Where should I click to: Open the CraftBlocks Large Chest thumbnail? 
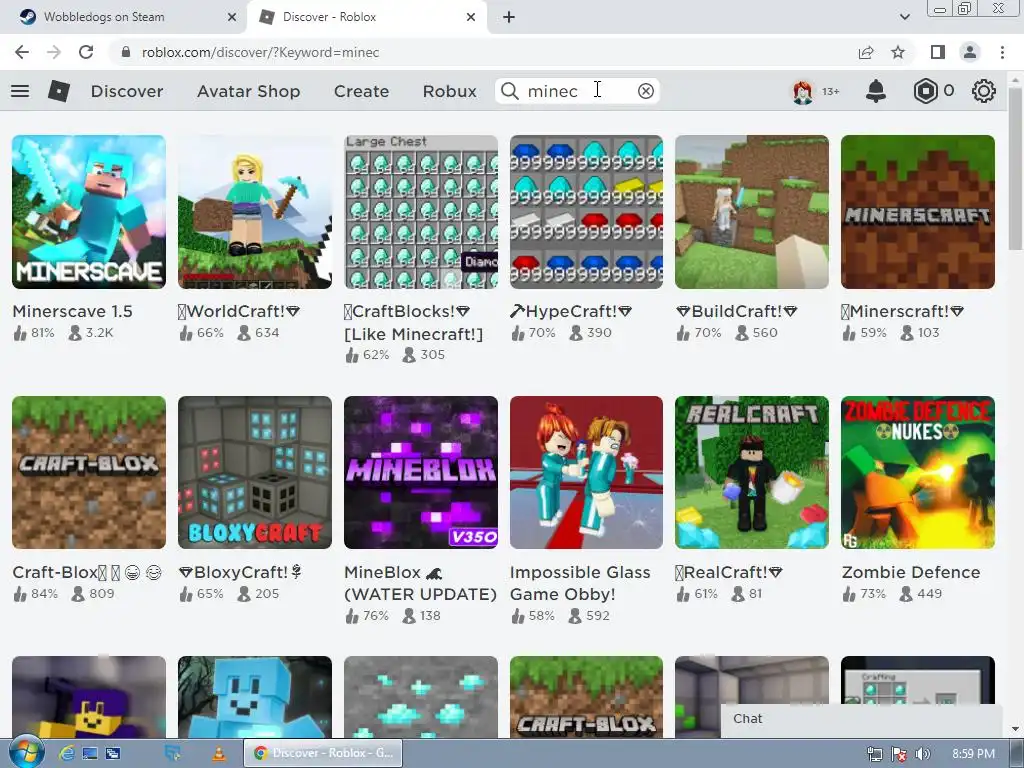pos(421,212)
